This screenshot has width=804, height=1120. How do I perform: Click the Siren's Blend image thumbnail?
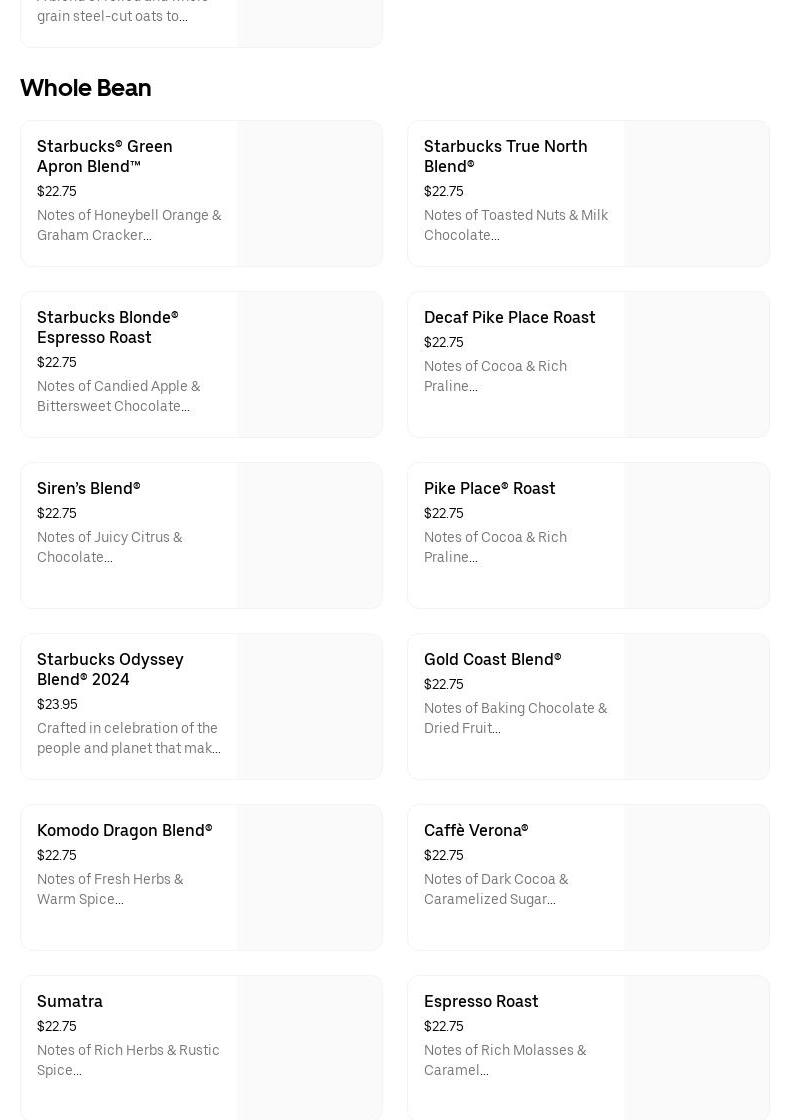309,536
